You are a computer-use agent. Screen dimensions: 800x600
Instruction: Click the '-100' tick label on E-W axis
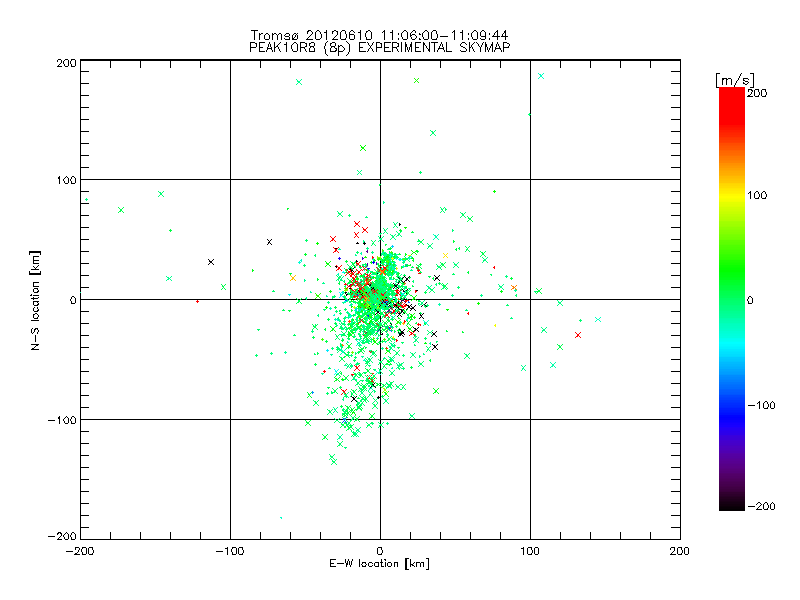coord(230,552)
